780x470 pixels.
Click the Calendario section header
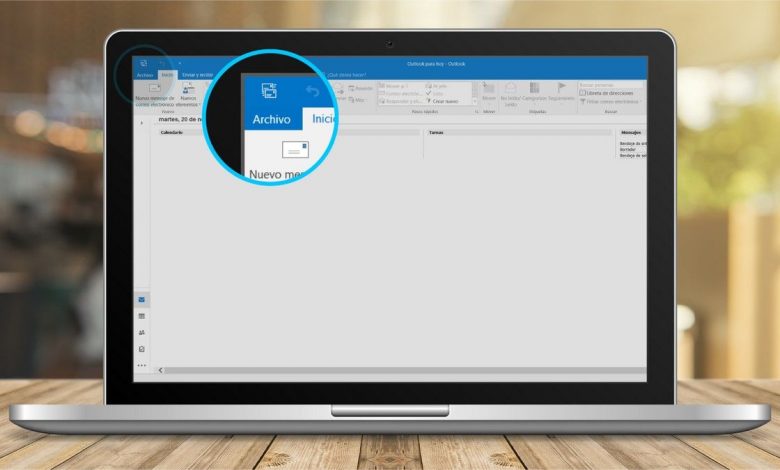[x=172, y=133]
